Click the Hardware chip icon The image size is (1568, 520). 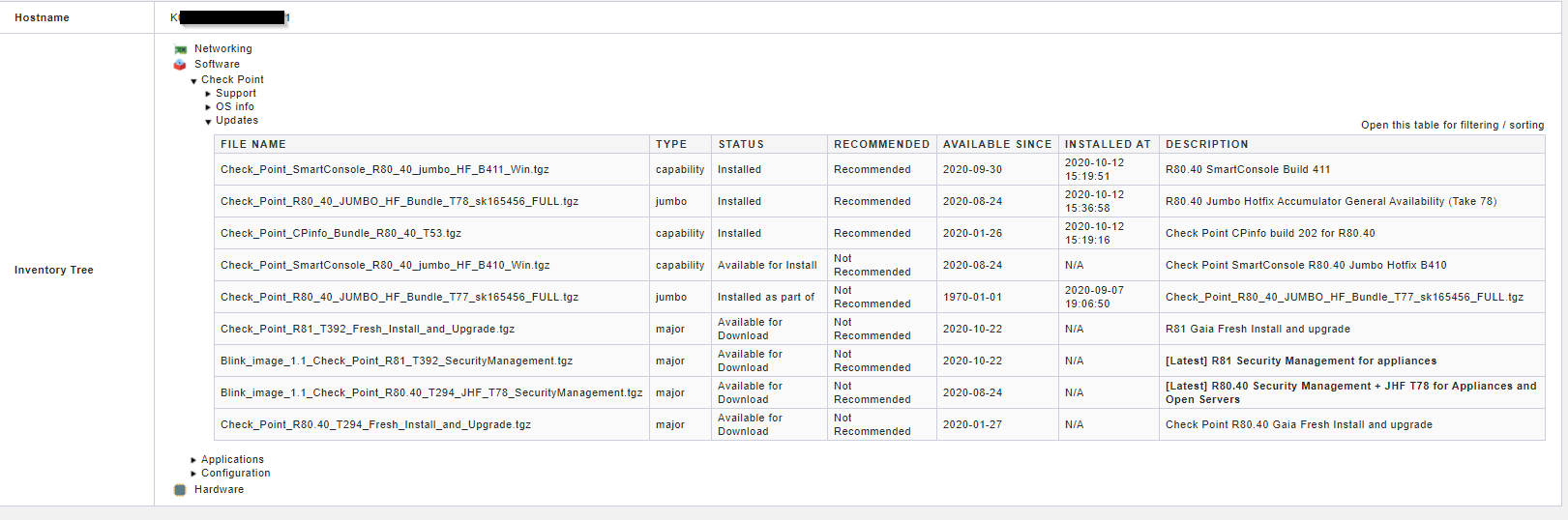point(180,490)
